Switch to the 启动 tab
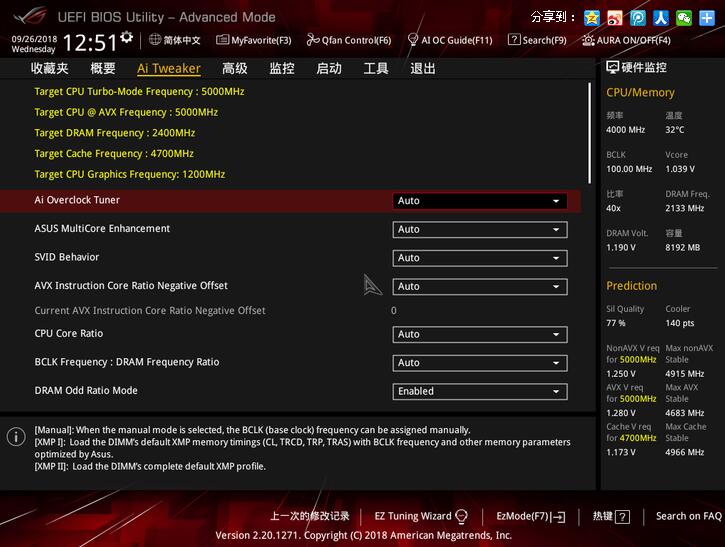The width and height of the screenshot is (725, 547). pos(329,68)
